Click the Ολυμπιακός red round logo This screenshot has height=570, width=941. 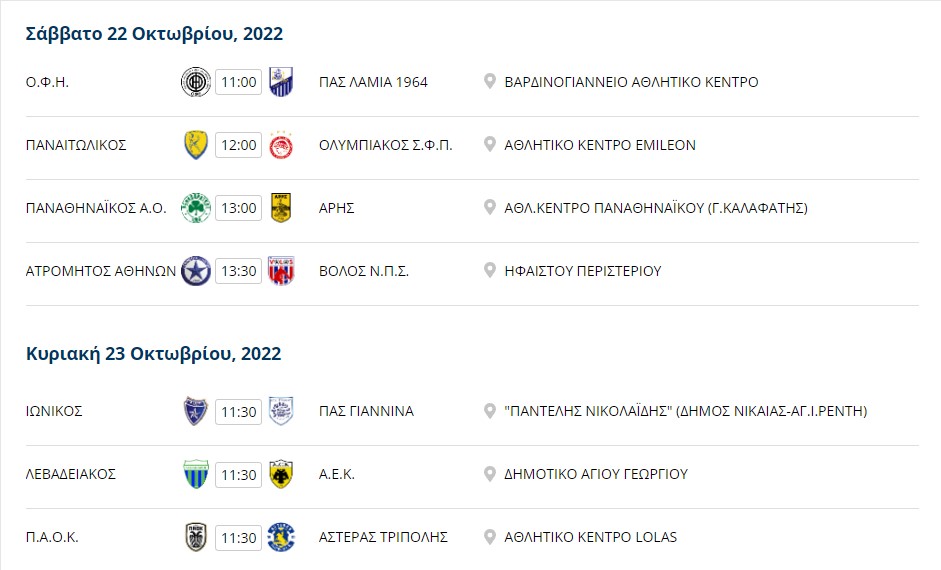pos(281,145)
